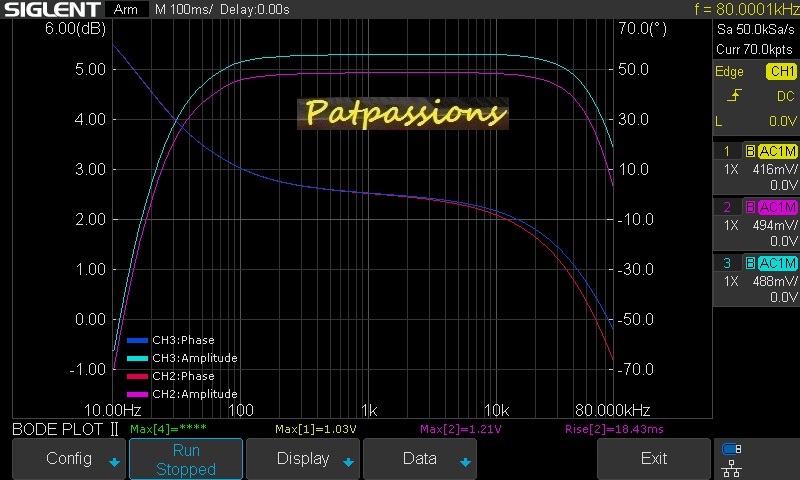Click the channel 2 bandwidth limit B icon
The width and height of the screenshot is (800, 480).
(750, 207)
